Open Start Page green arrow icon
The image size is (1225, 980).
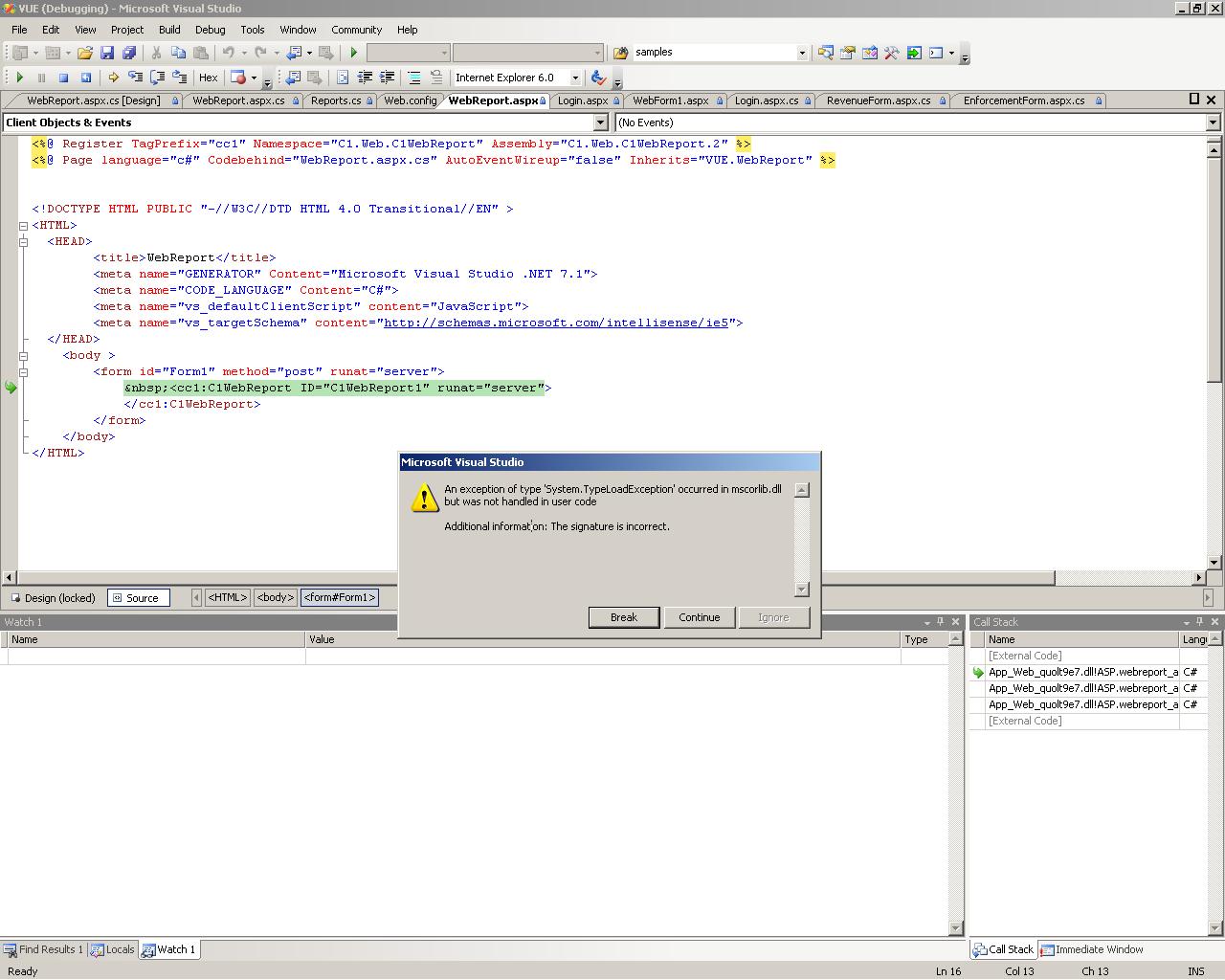(914, 53)
